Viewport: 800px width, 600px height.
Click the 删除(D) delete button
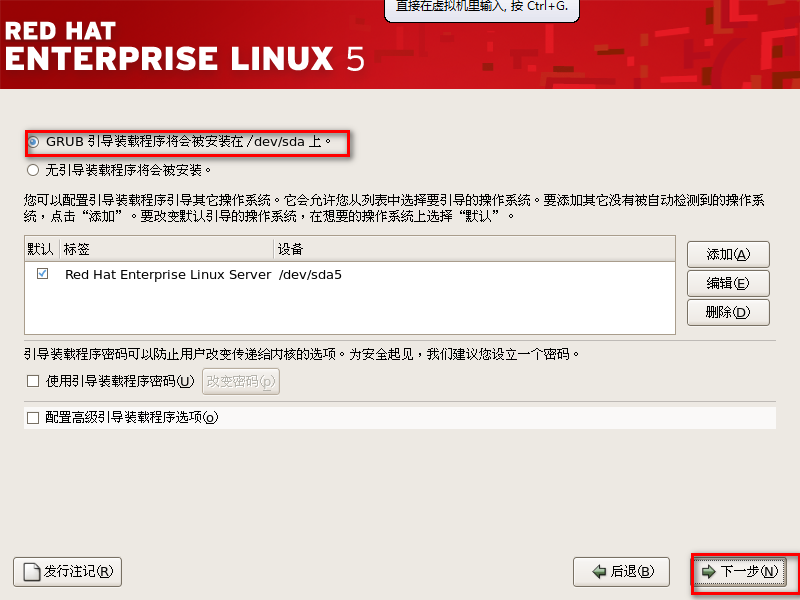[x=728, y=312]
